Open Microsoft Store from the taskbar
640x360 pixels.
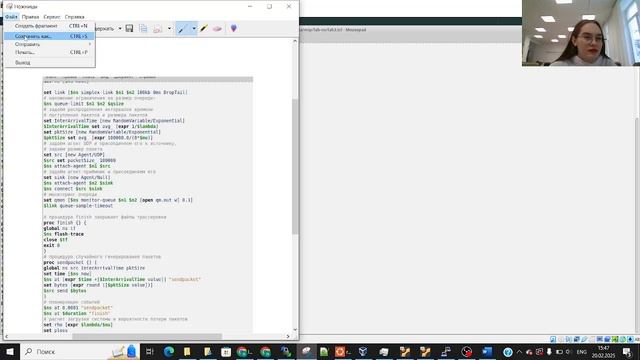click(226, 351)
